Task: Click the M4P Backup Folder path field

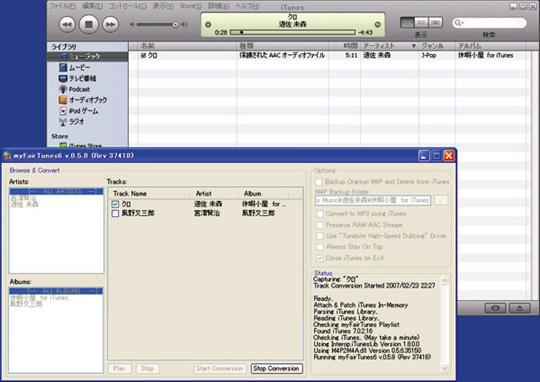Action: pos(373,200)
